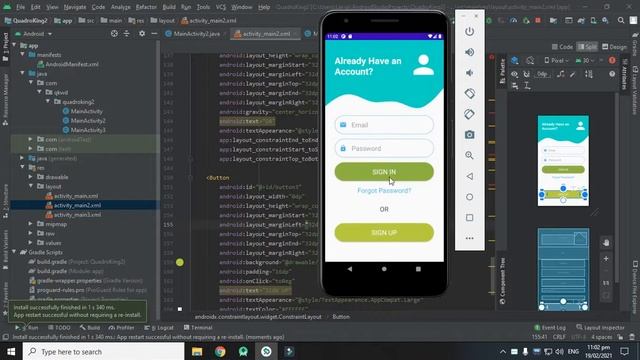Expand the drawable folder

(31, 177)
